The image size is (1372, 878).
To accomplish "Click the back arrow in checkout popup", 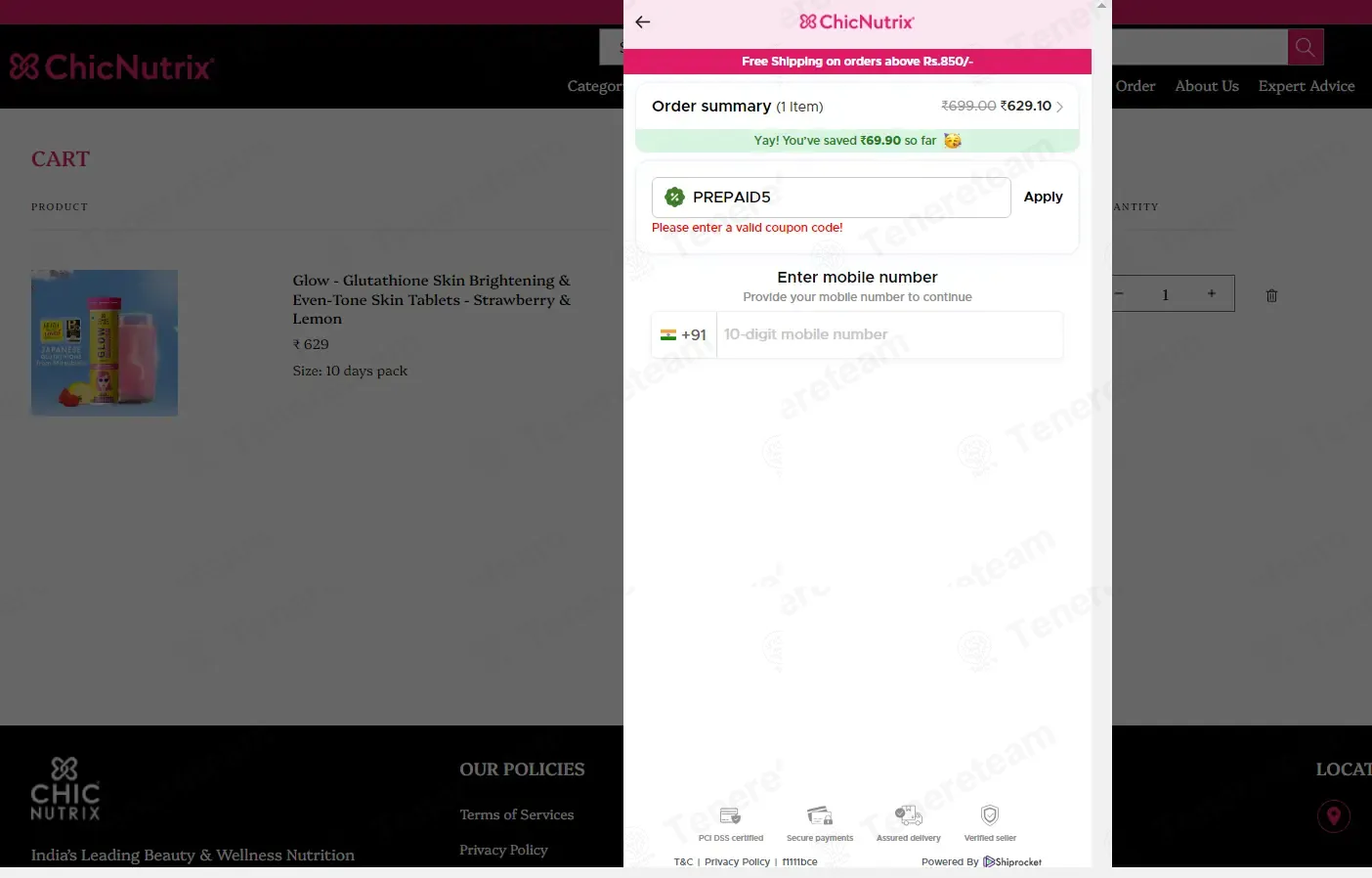I will tap(642, 22).
